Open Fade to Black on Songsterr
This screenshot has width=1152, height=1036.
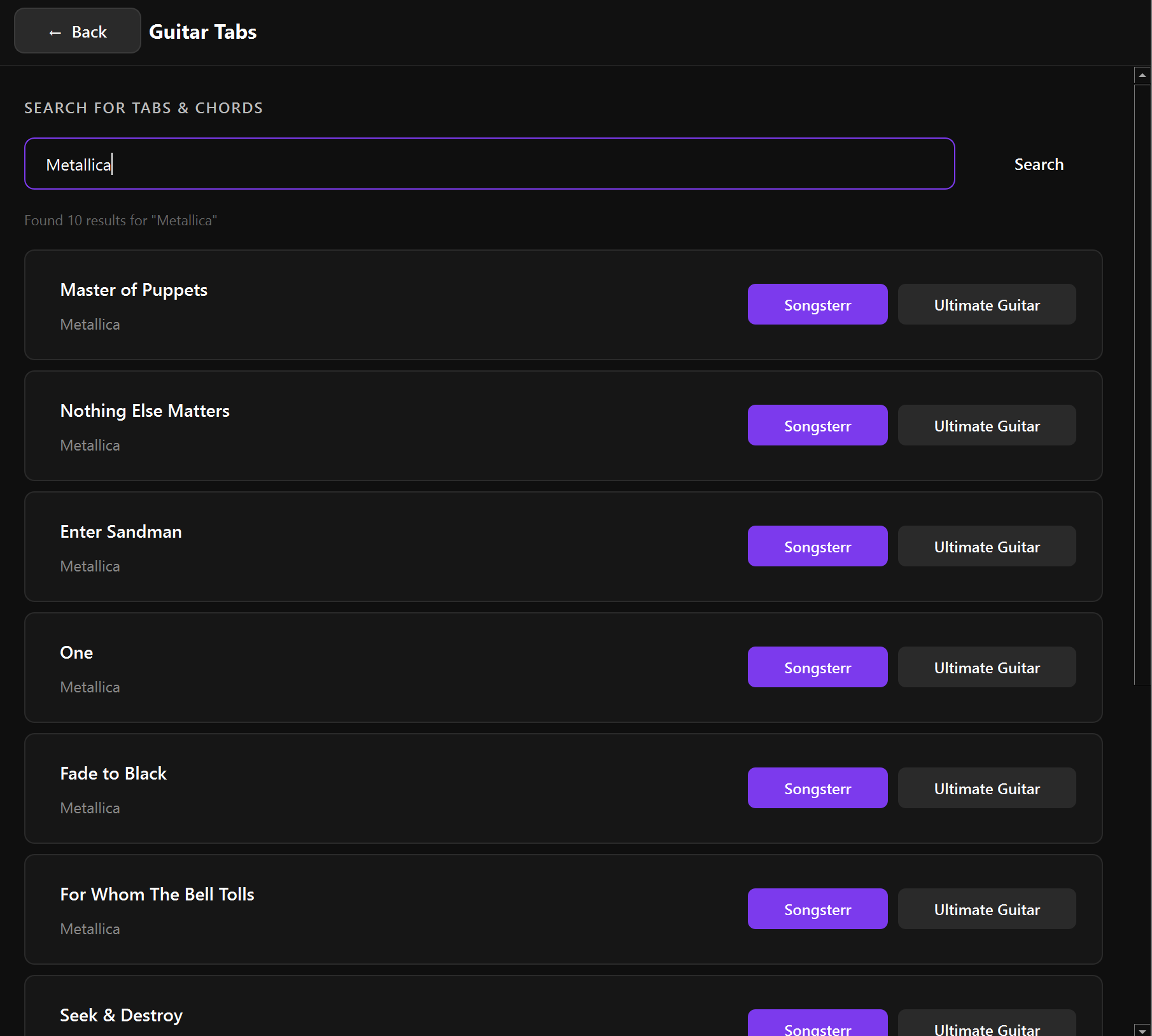[817, 788]
